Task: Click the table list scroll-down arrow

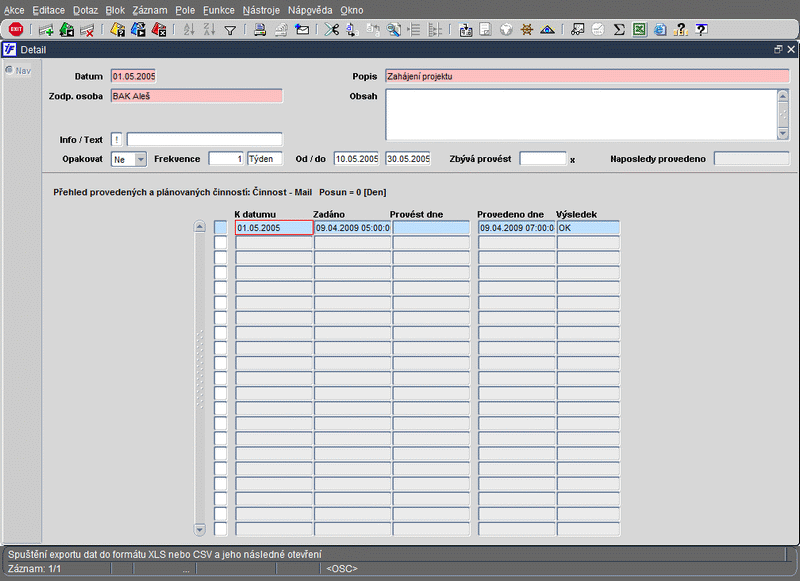Action: (200, 530)
